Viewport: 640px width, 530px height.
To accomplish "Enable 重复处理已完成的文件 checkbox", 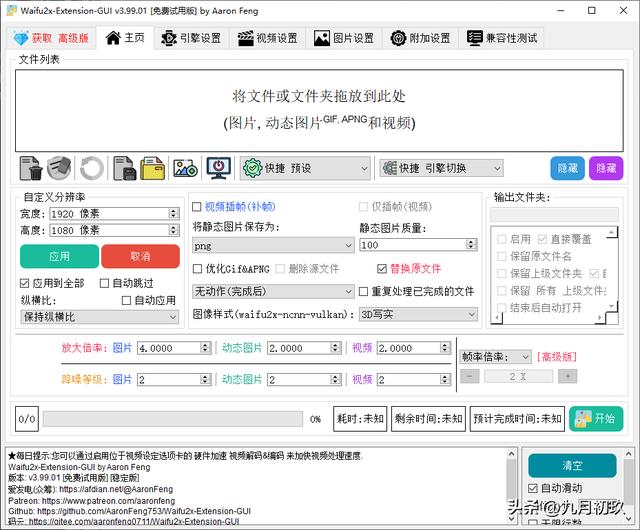I will click(x=363, y=292).
